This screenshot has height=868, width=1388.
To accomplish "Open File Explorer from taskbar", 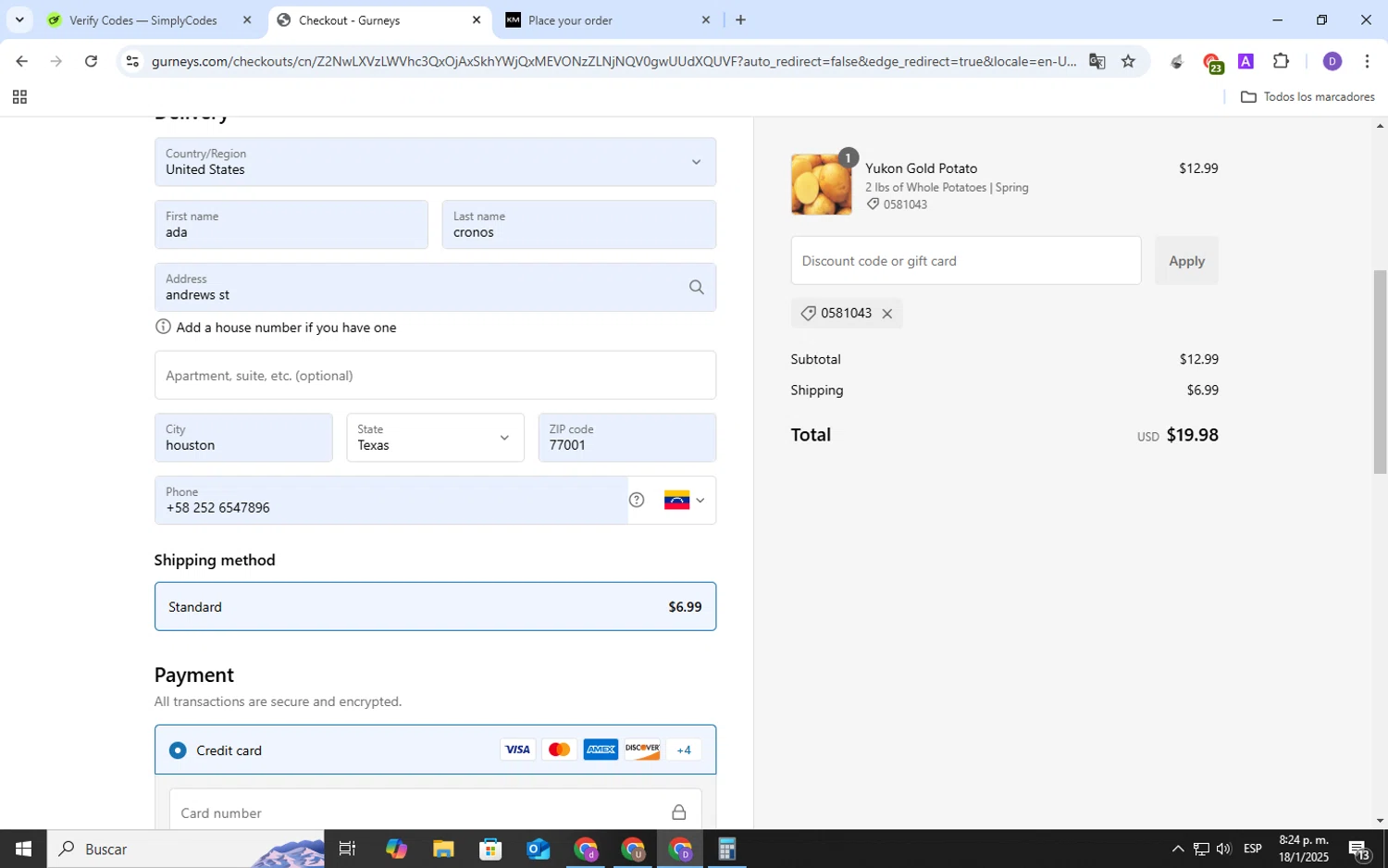I will tap(442, 849).
